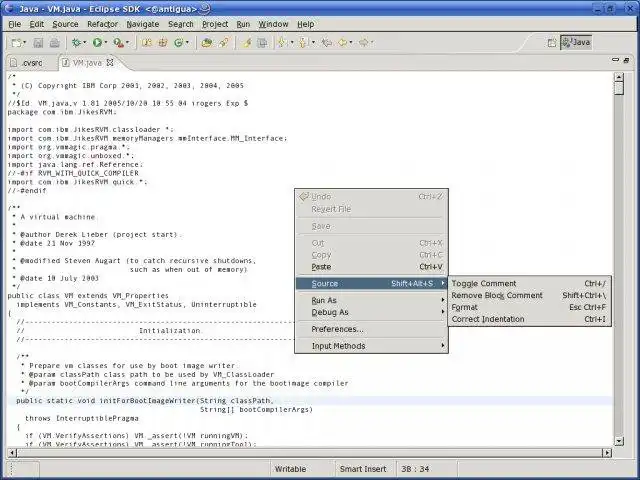Open the Window menu
640x480 pixels.
point(273,24)
